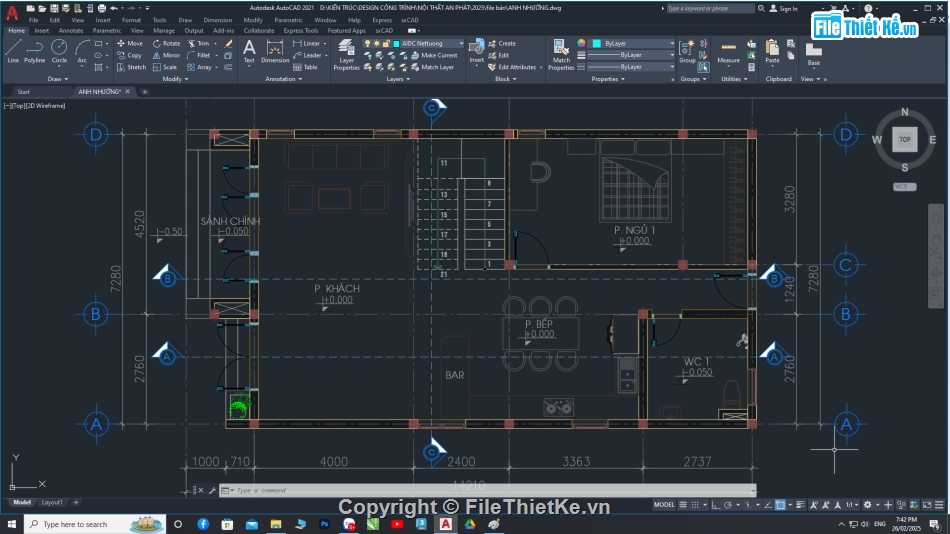950x534 pixels.
Task: Click the Match Properties tool
Action: pos(561,55)
